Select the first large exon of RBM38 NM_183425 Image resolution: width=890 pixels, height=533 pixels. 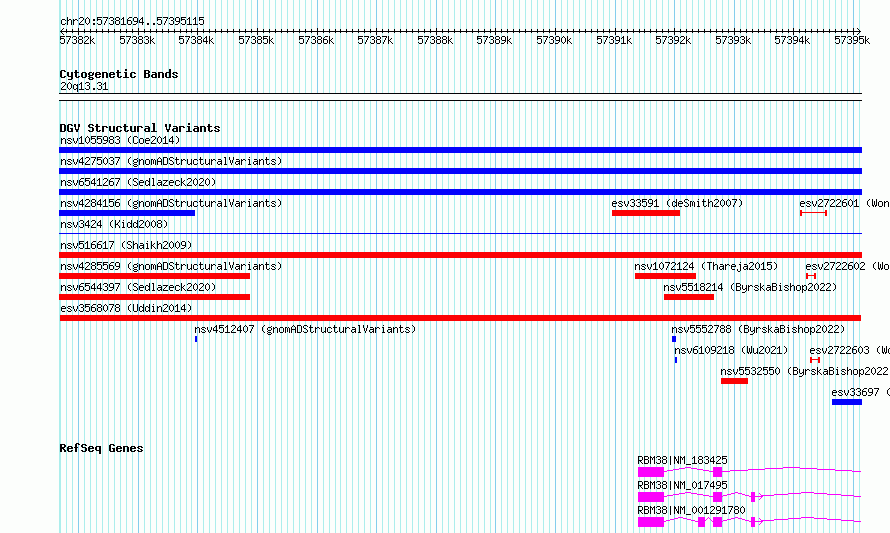click(x=651, y=472)
